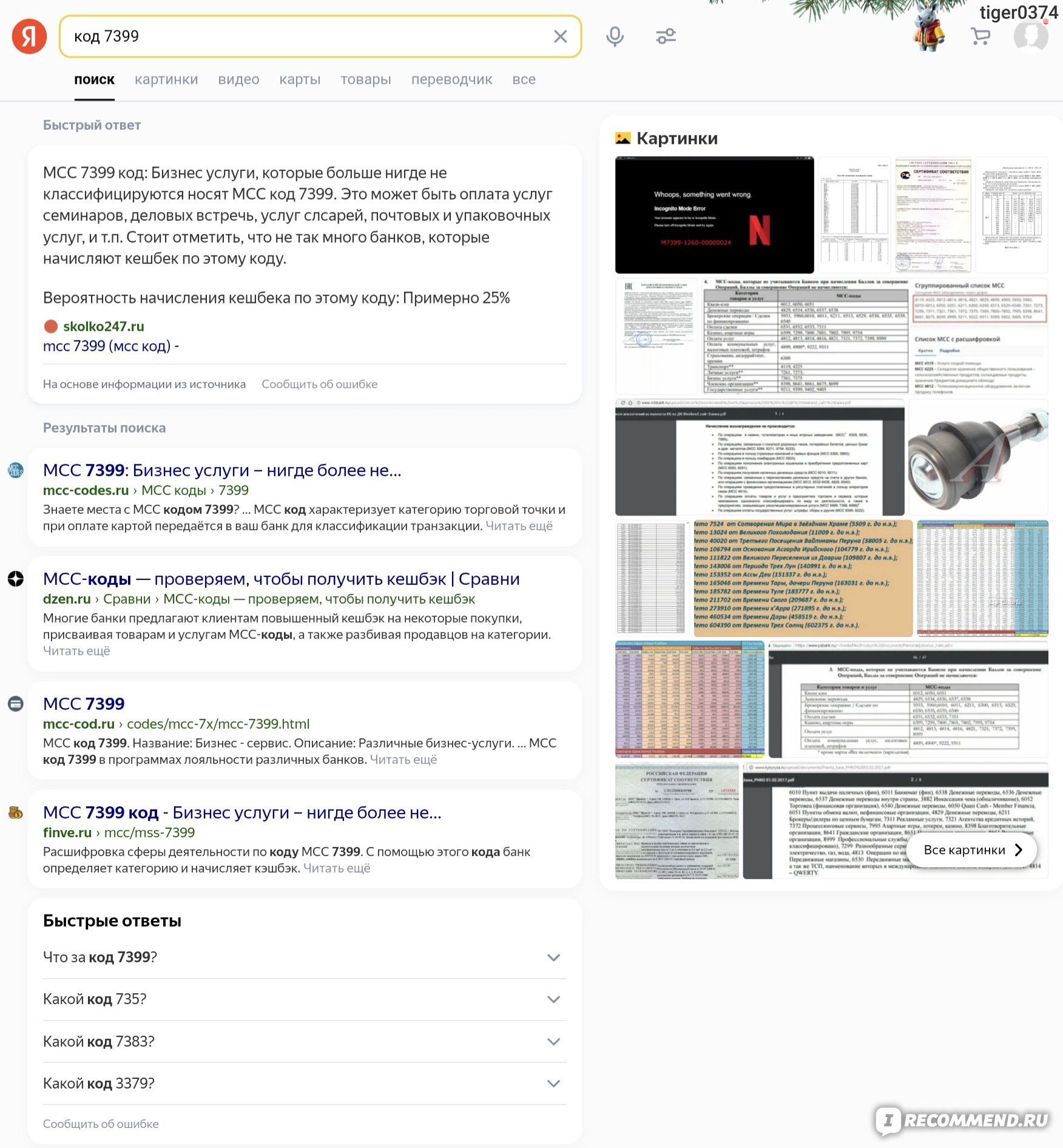
Task: Click 'Читать ещё' in mcc-codes.ru snippet
Action: click(519, 526)
